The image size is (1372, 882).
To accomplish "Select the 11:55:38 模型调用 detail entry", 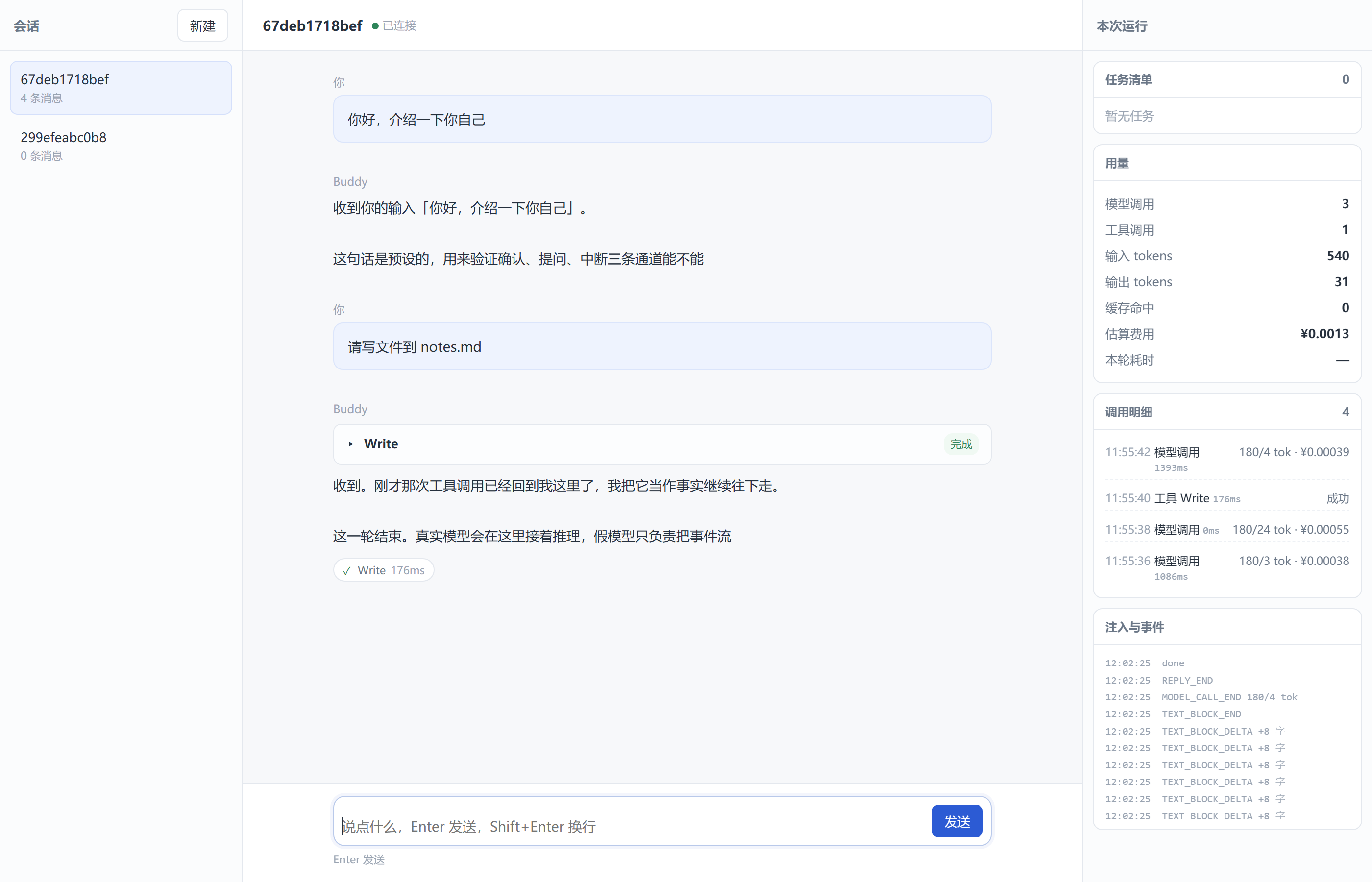I will 1226,529.
